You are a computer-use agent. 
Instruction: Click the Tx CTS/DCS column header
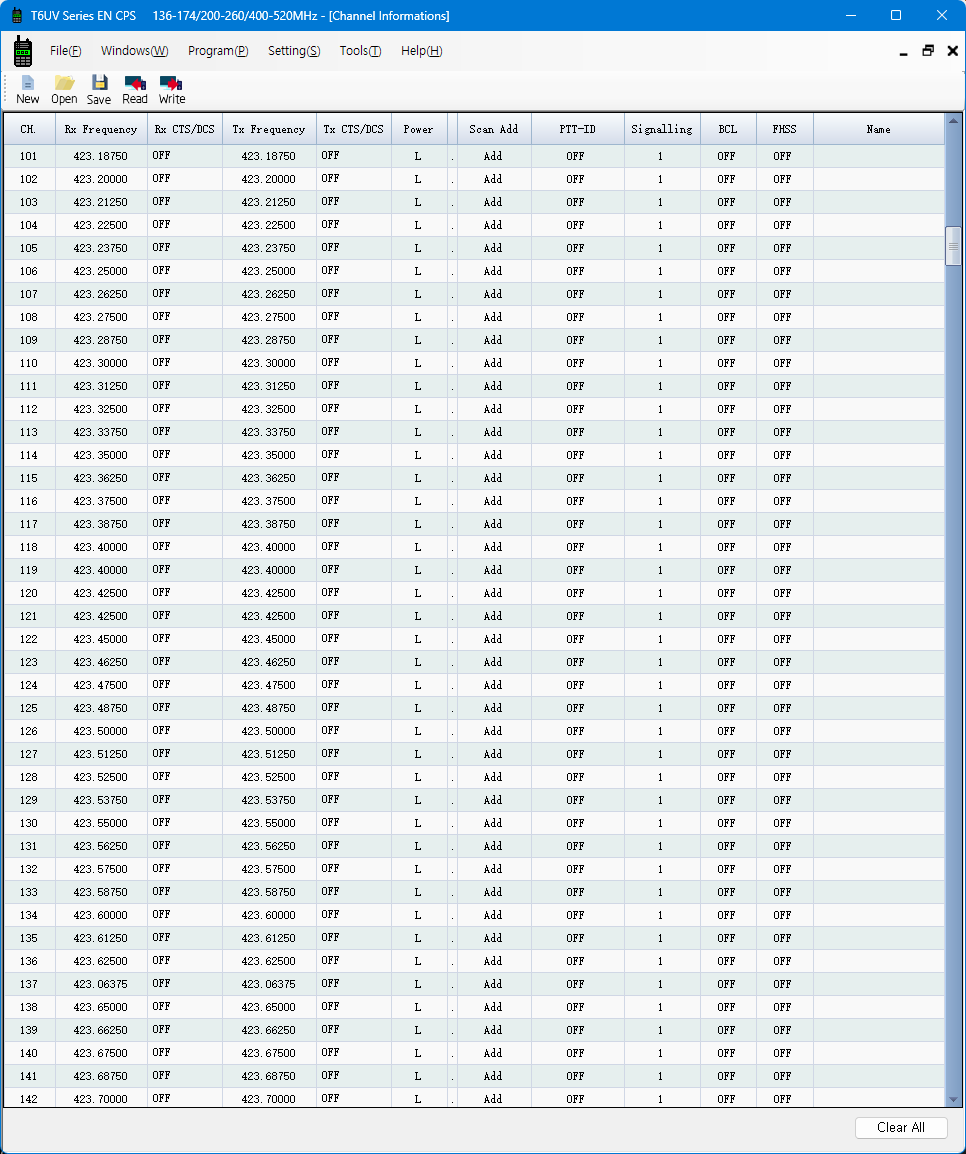click(x=353, y=130)
